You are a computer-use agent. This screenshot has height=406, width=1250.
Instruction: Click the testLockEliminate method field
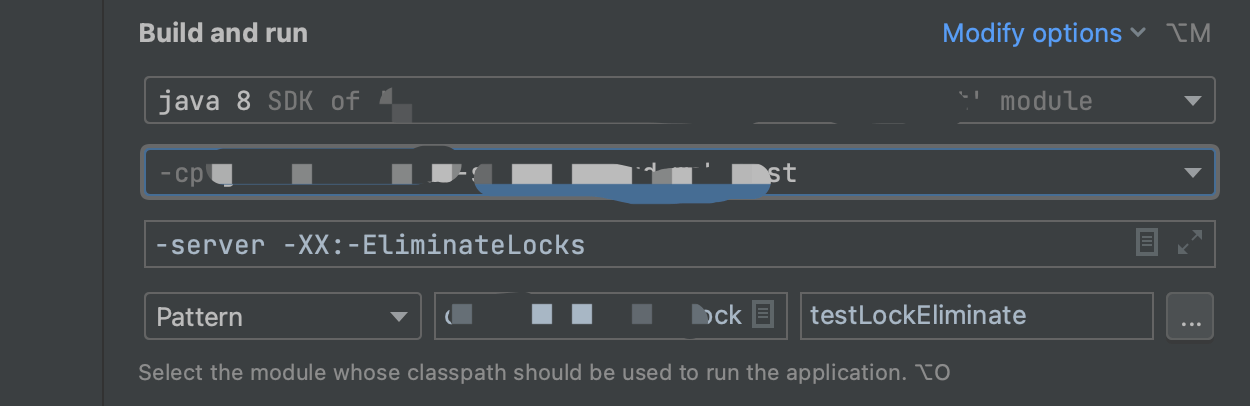pos(976,316)
